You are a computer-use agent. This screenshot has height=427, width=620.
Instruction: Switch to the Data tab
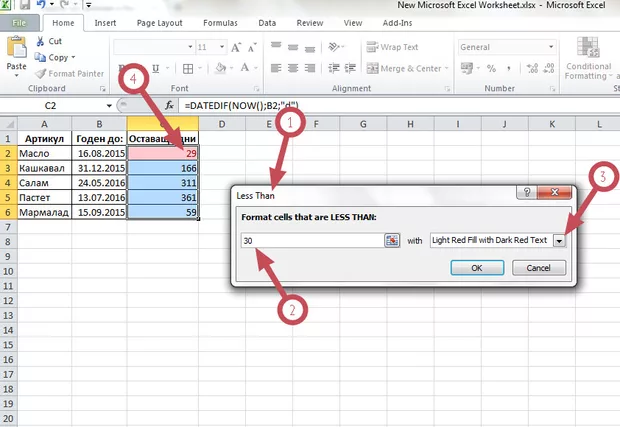pos(267,23)
